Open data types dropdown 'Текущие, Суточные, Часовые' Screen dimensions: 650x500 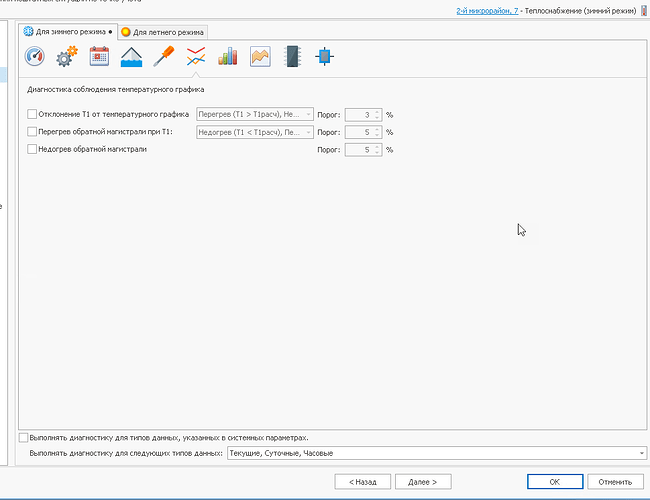click(436, 454)
